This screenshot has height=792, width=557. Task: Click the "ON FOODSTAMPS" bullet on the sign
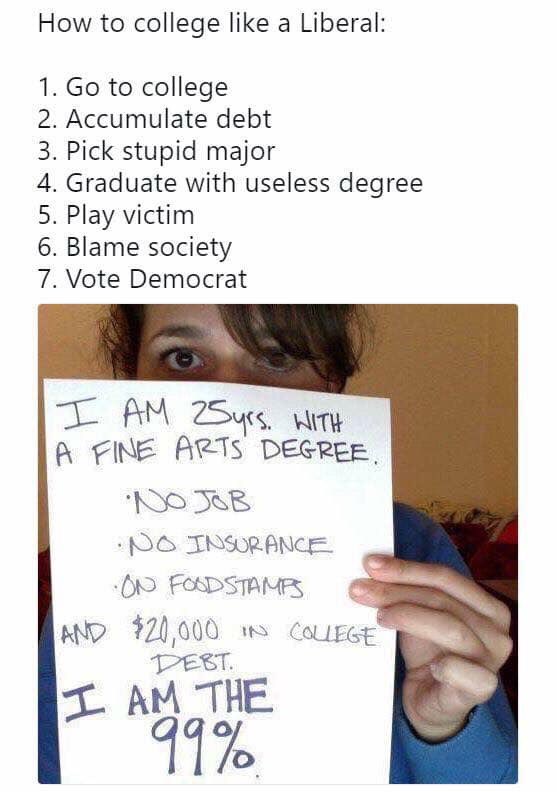(208, 586)
